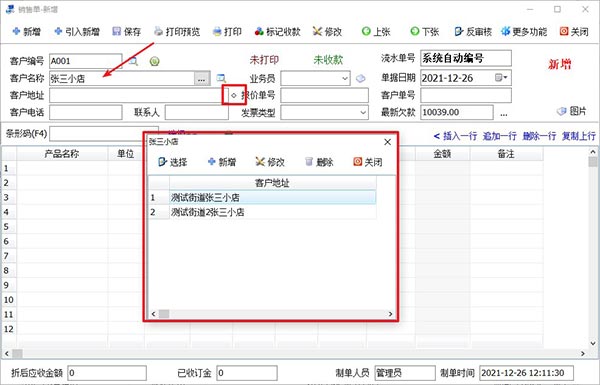
Task: Click 删除 in the 张三小店 popup
Action: 319,162
